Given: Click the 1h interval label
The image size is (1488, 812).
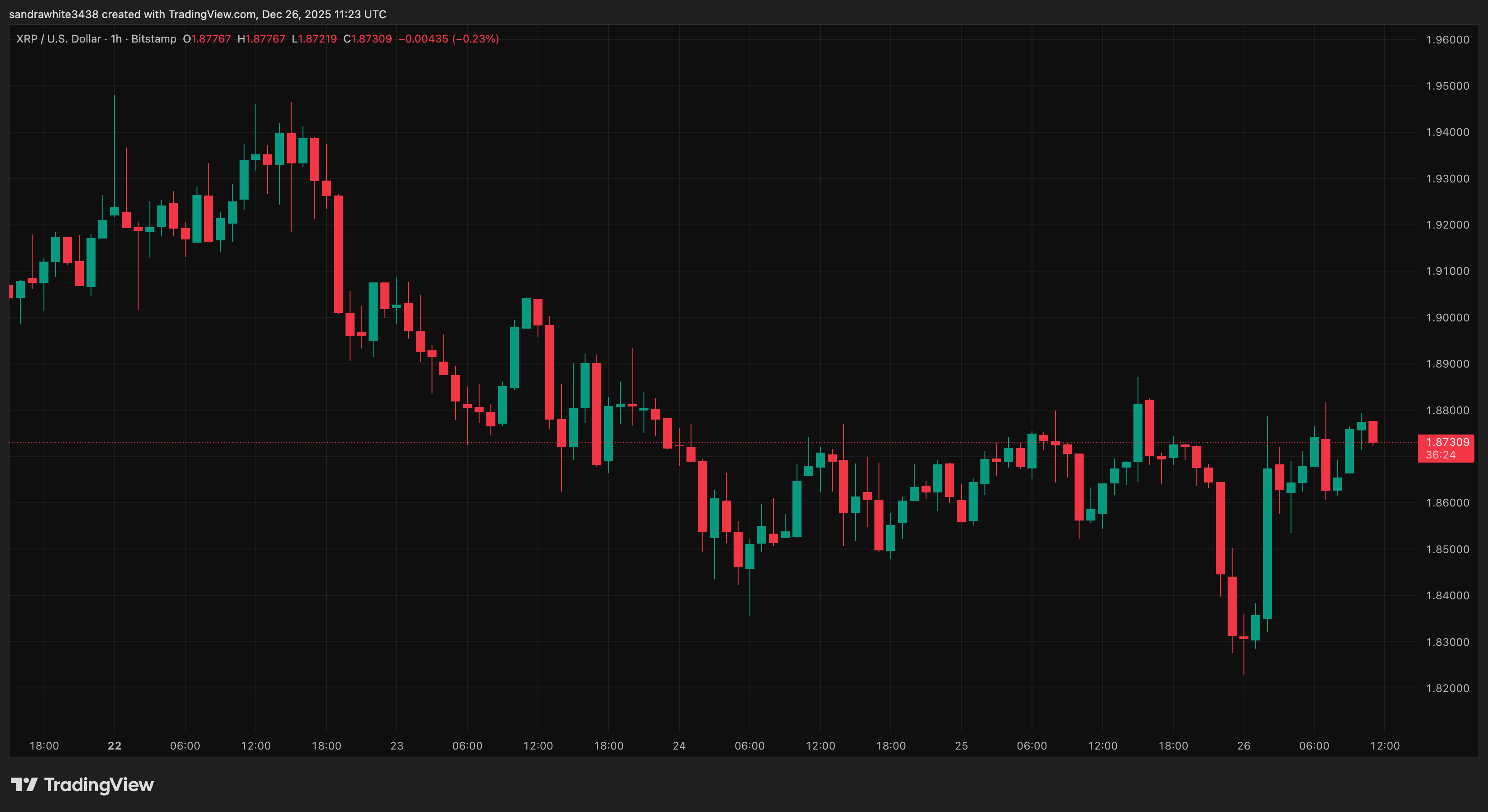Looking at the screenshot, I should pos(115,39).
